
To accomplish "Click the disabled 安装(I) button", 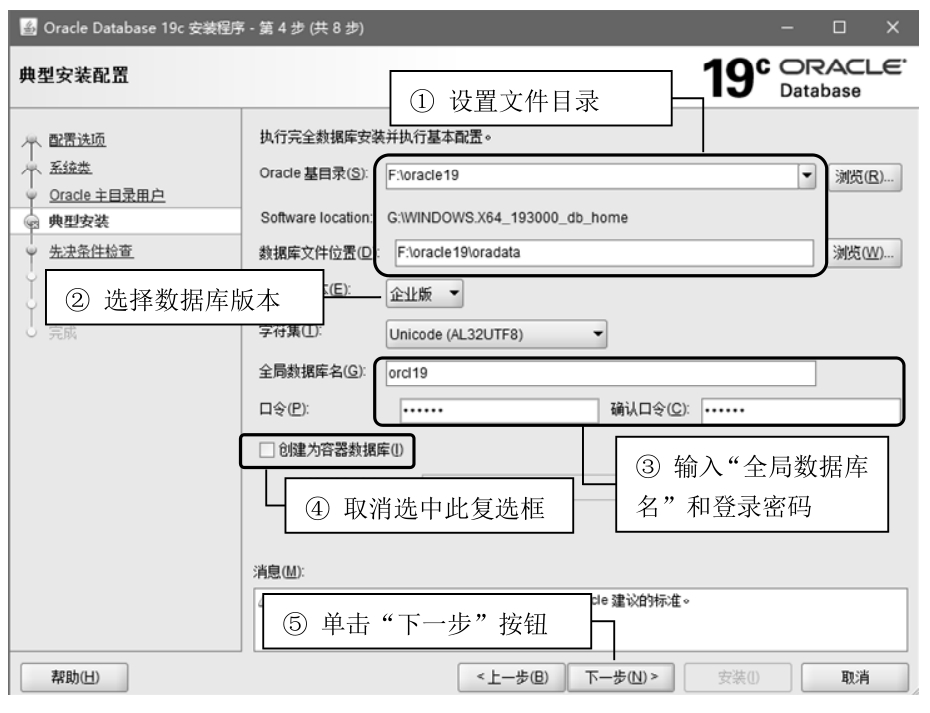I will pos(738,677).
